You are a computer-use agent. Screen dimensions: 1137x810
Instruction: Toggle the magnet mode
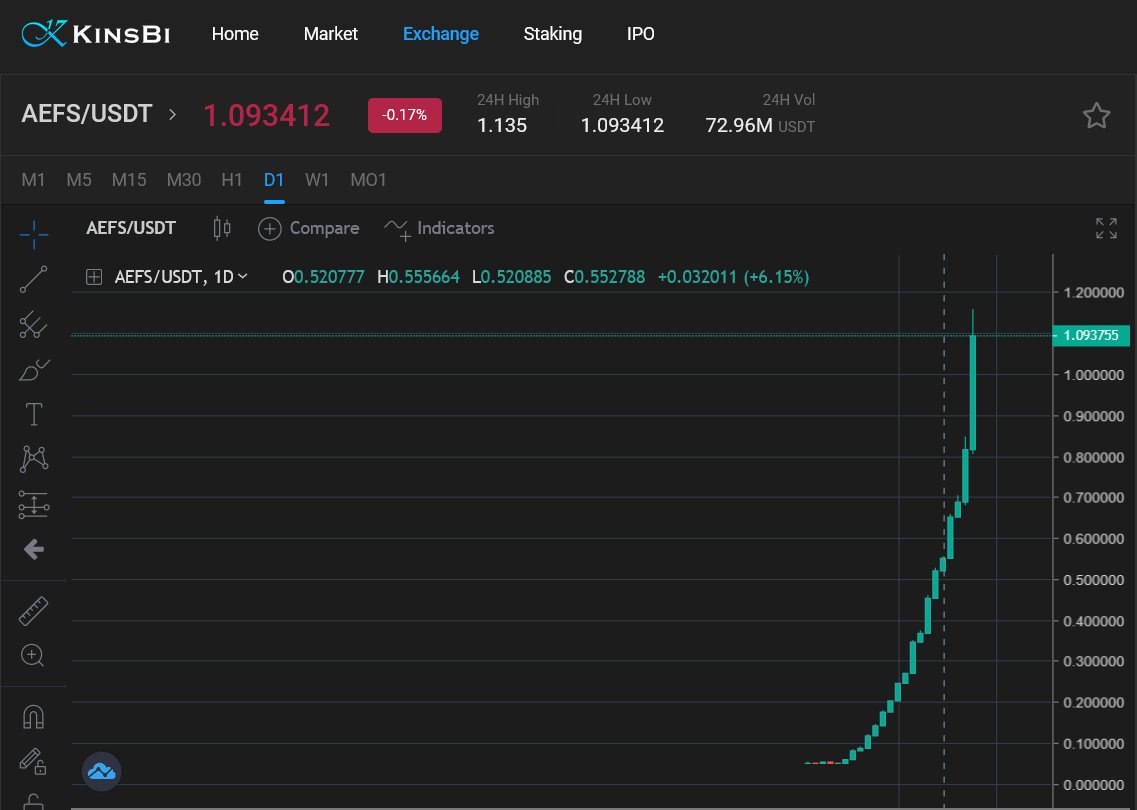click(x=33, y=716)
